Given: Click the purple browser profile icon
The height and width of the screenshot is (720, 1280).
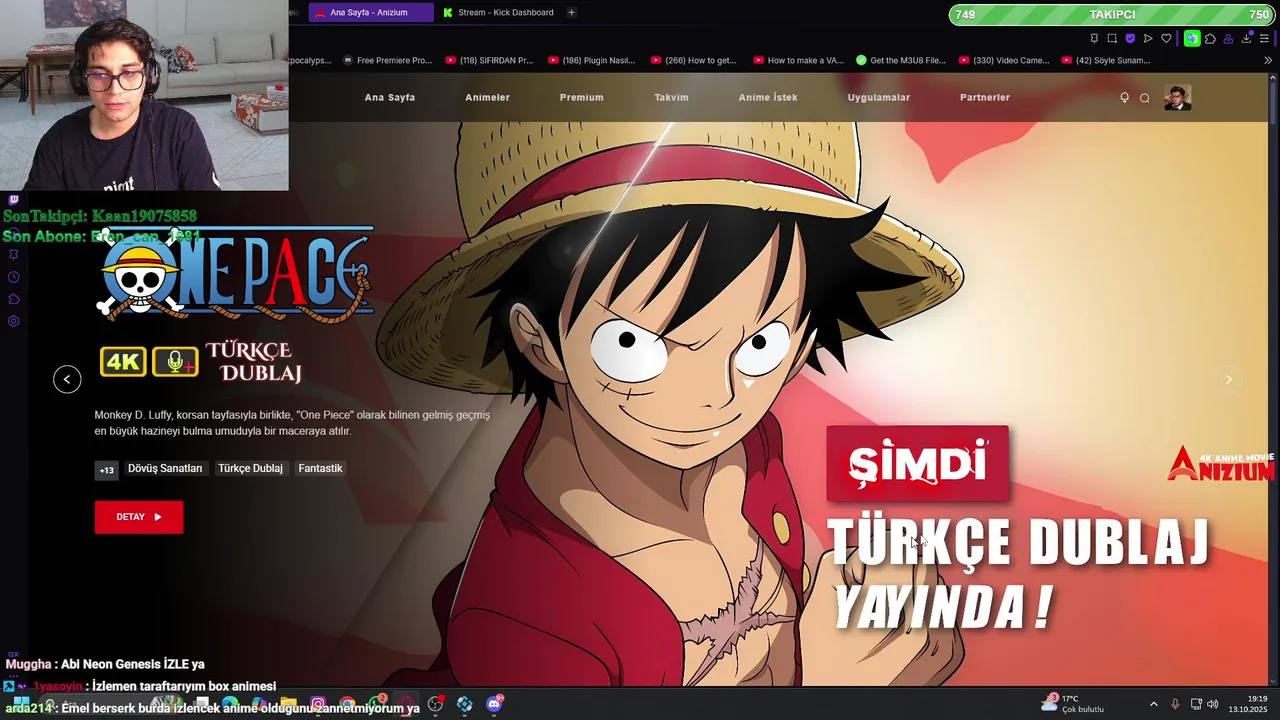Looking at the screenshot, I should click(x=1228, y=39).
